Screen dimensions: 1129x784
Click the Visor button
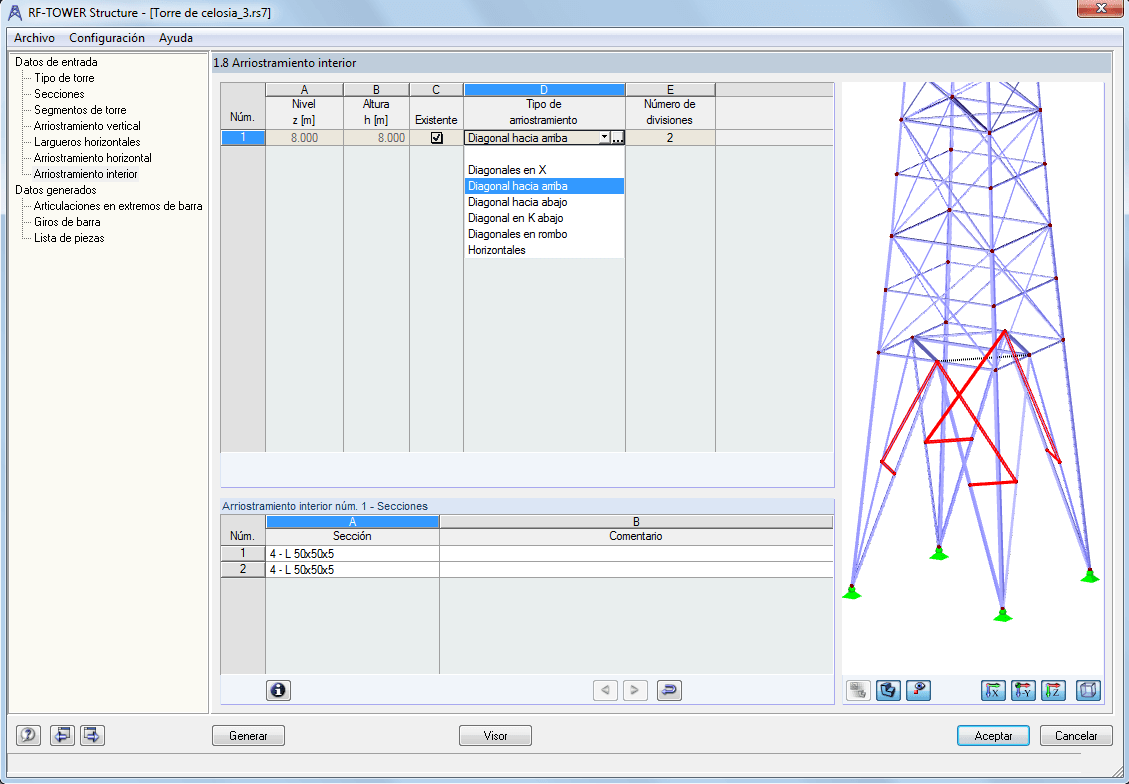coord(495,736)
